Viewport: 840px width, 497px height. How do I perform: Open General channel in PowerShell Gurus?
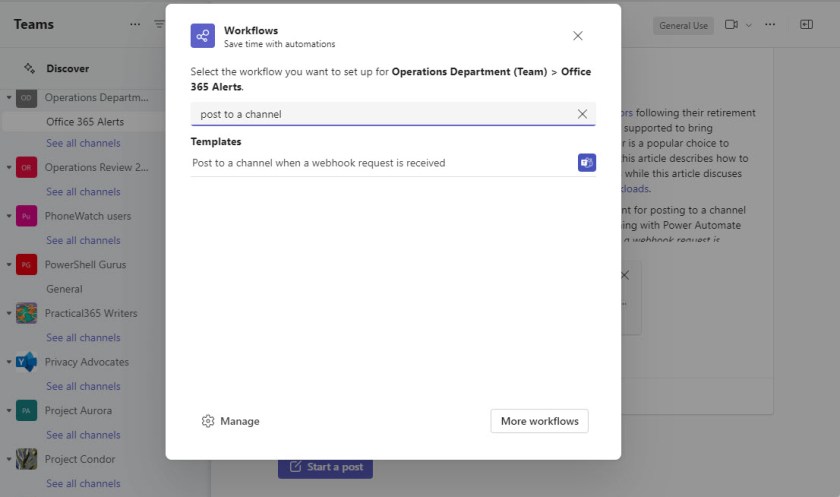coord(64,289)
